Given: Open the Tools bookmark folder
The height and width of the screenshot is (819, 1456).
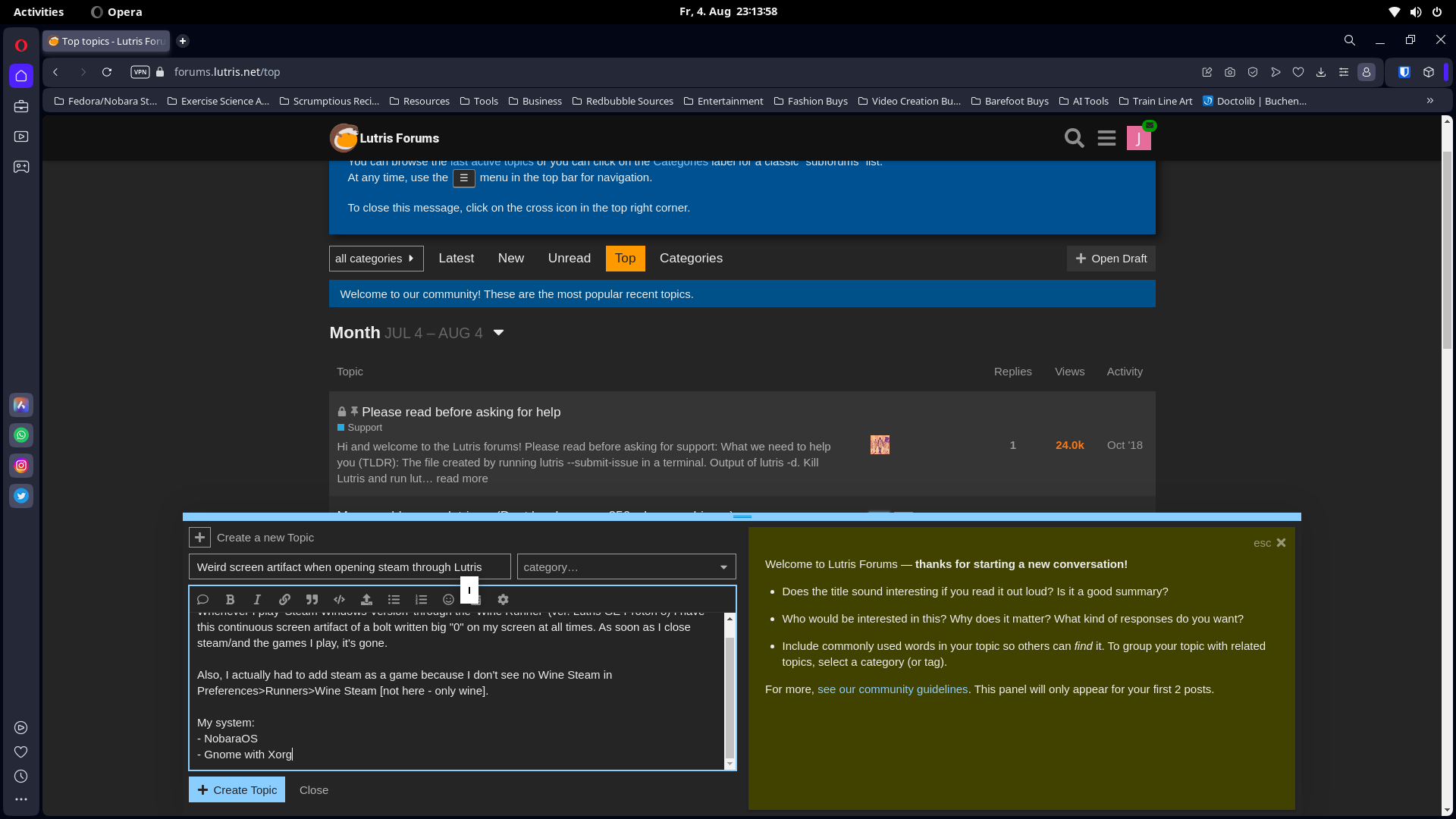Looking at the screenshot, I should pyautogui.click(x=479, y=101).
